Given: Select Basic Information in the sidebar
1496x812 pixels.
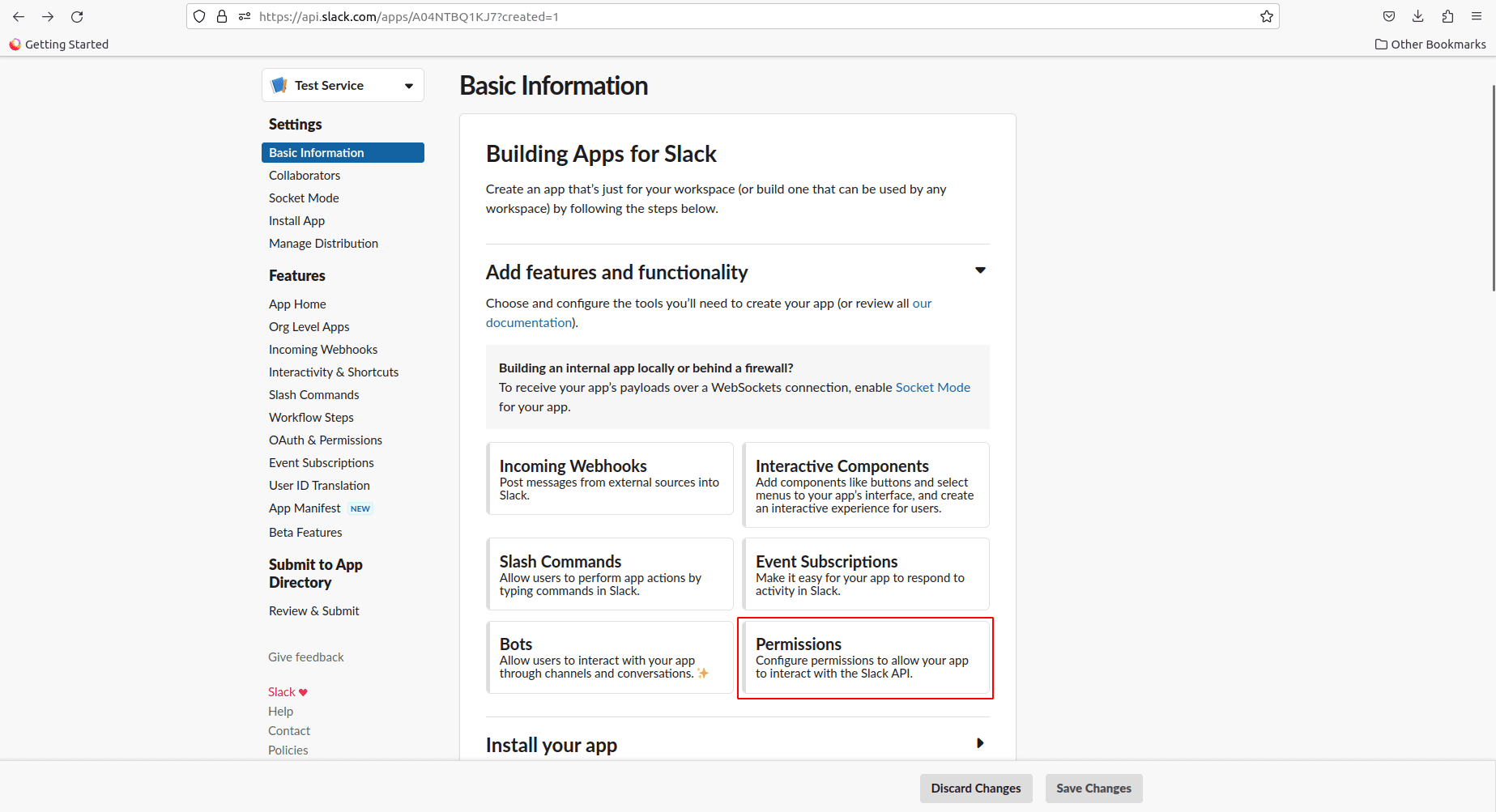Looking at the screenshot, I should coord(343,152).
